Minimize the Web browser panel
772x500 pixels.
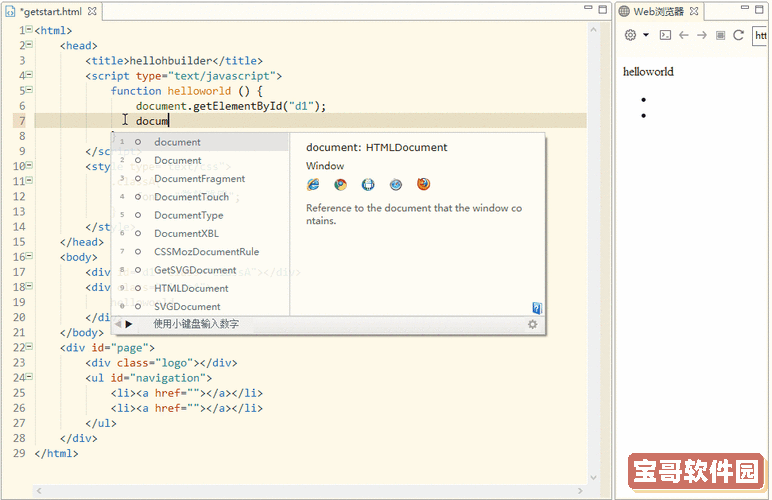pyautogui.click(x=745, y=8)
